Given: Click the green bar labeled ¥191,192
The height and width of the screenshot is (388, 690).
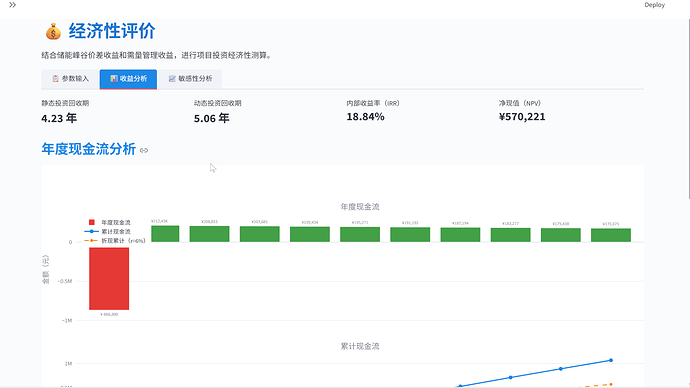Looking at the screenshot, I should coord(410,234).
